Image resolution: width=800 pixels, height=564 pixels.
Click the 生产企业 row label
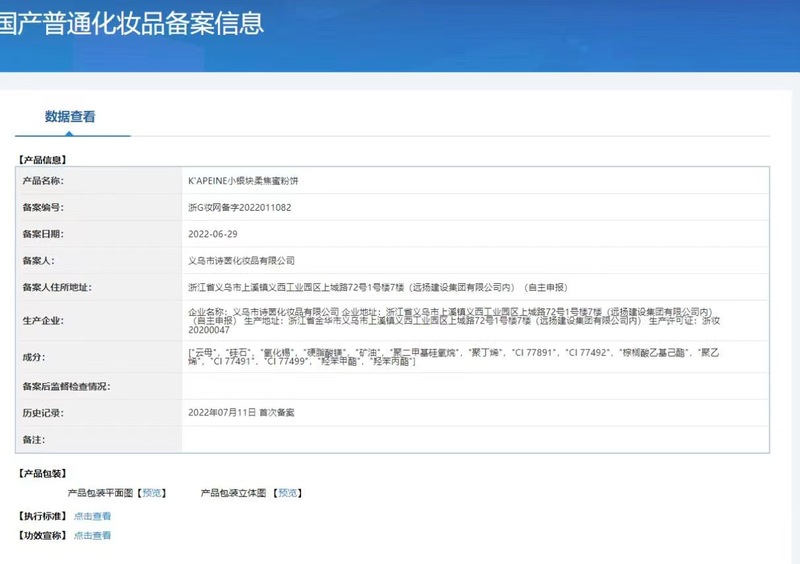(43, 321)
